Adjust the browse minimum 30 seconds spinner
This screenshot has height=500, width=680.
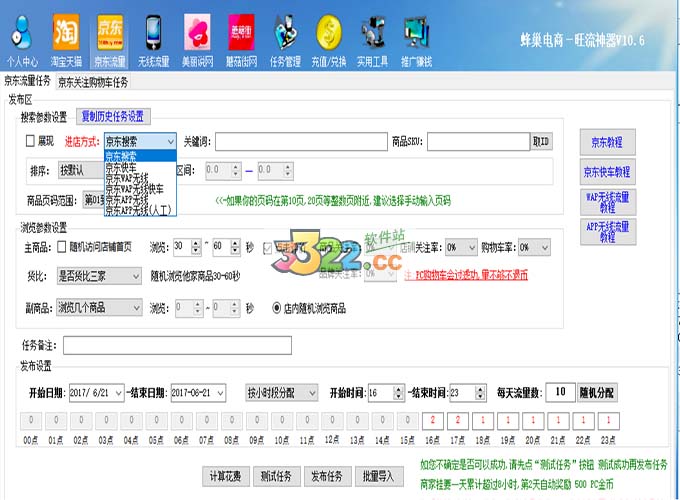point(196,247)
